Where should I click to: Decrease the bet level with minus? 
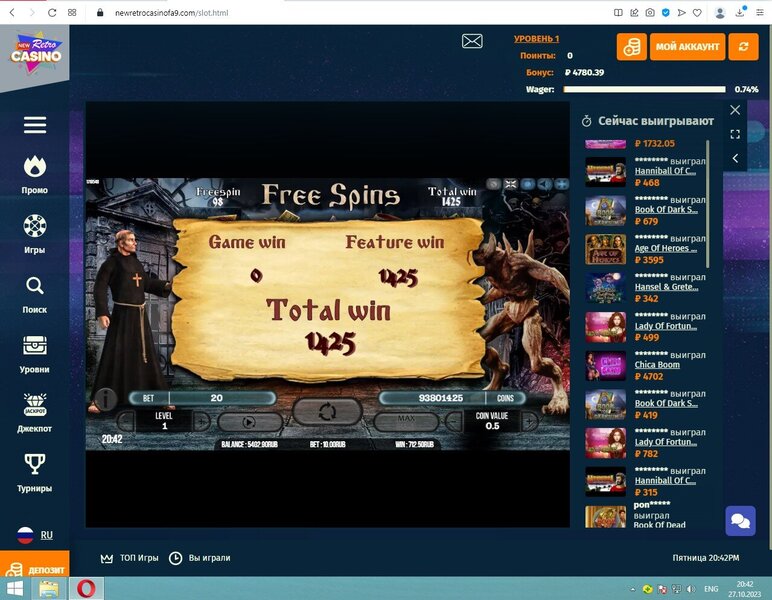[126, 422]
